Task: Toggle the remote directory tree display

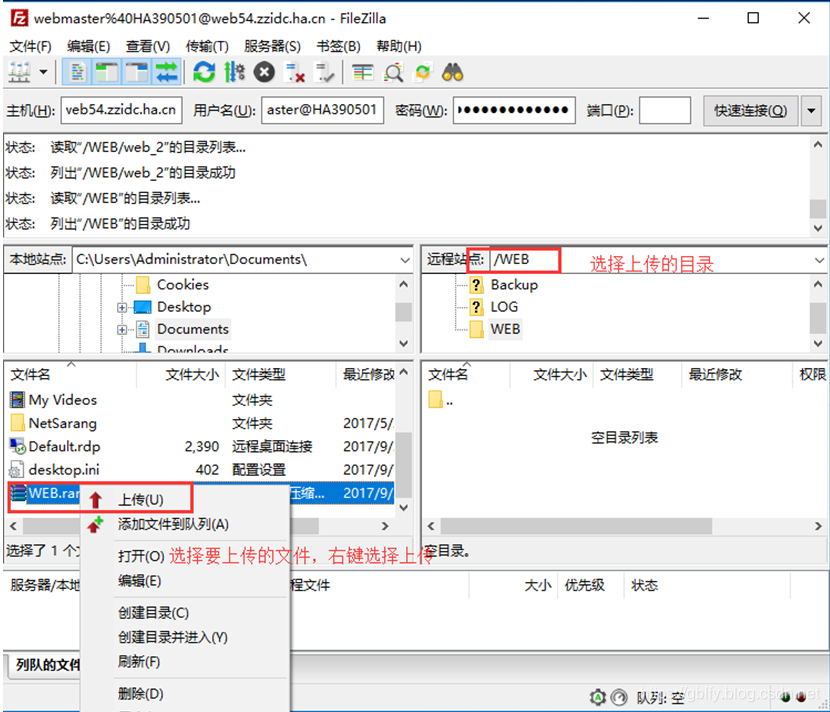Action: click(137, 72)
